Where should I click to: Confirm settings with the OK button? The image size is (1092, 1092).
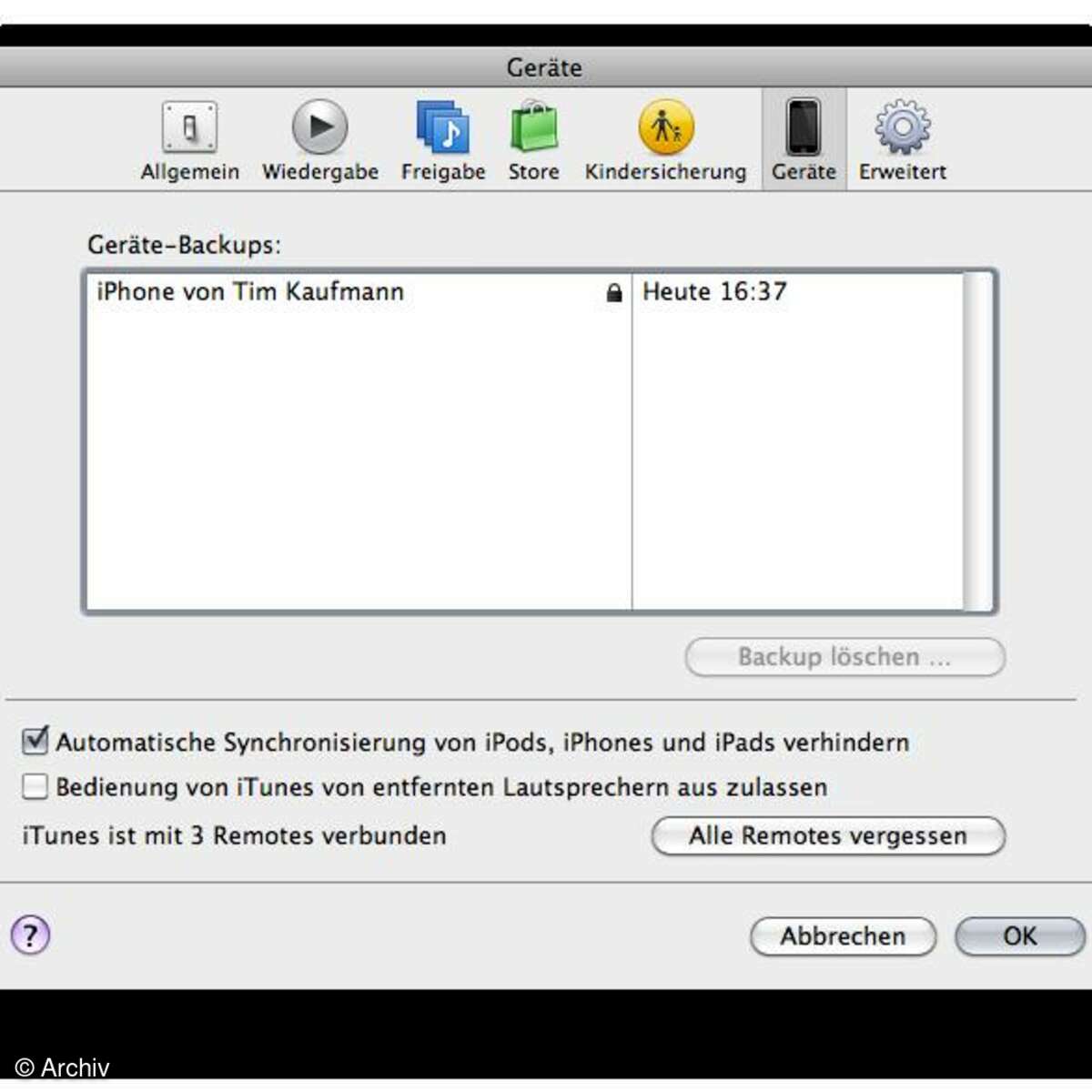tap(1019, 935)
